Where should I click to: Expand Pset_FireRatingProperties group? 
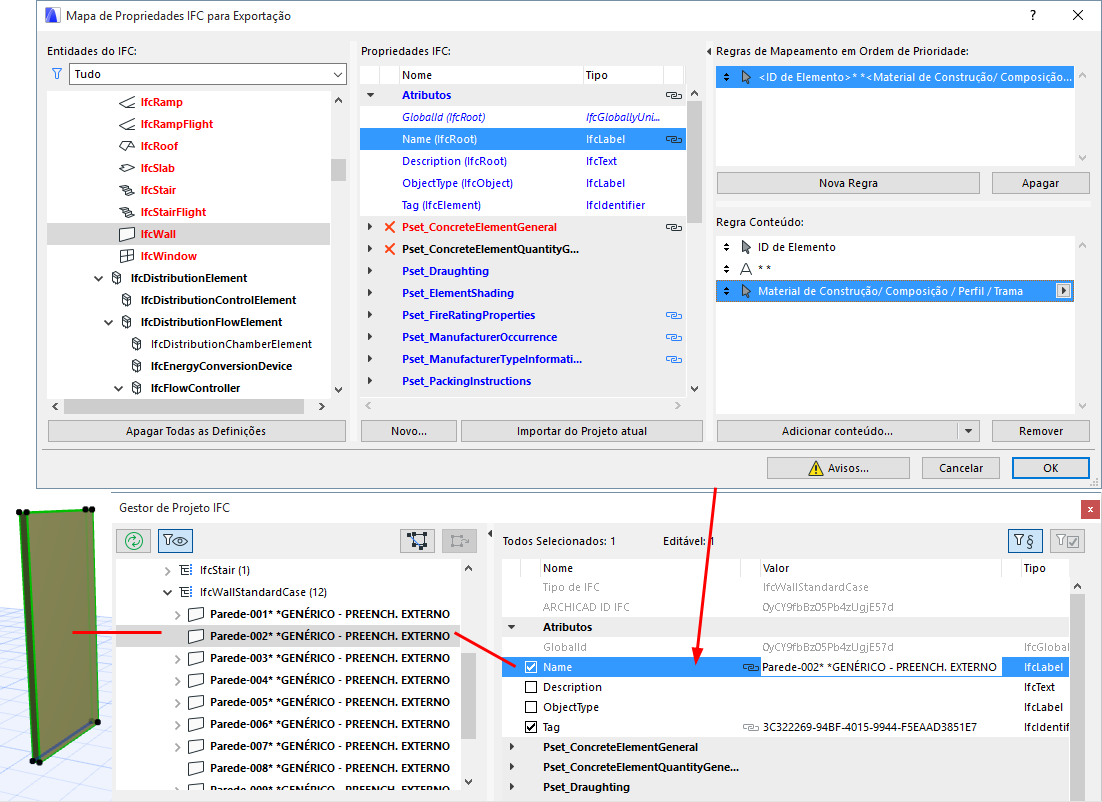click(370, 315)
